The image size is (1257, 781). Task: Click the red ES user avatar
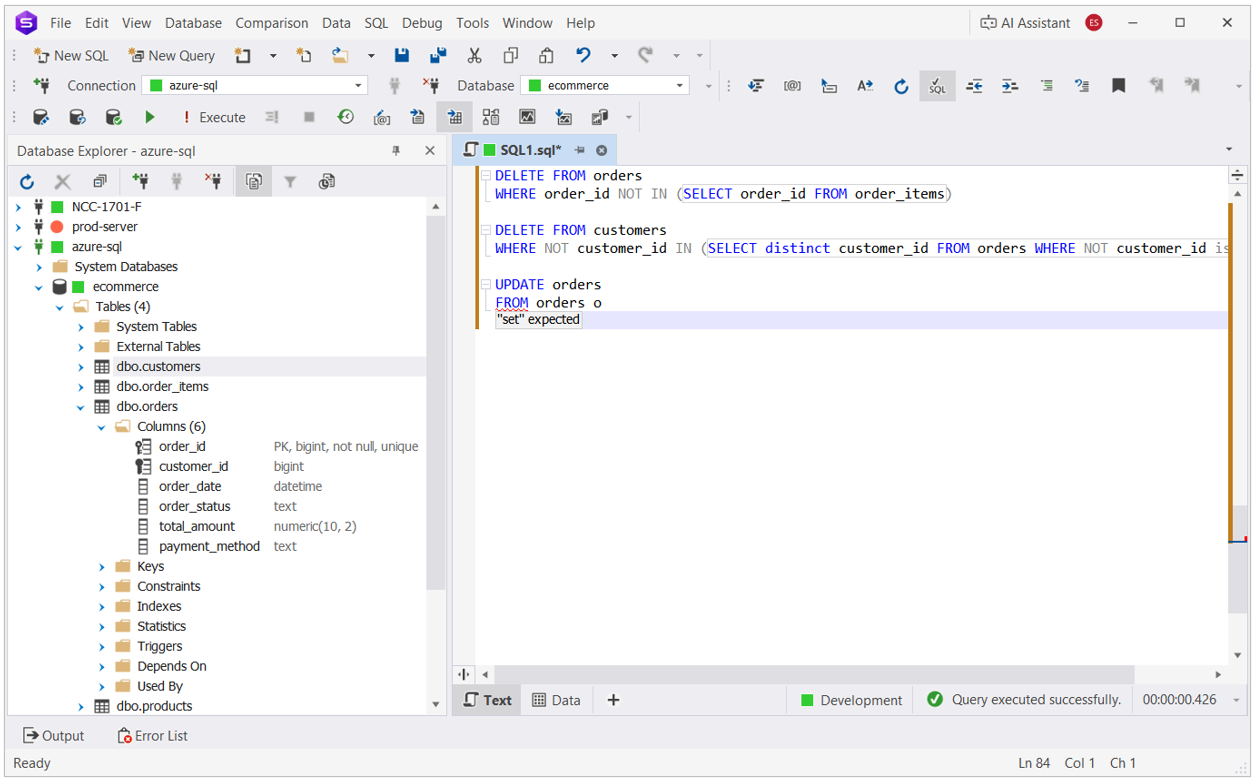[x=1094, y=23]
